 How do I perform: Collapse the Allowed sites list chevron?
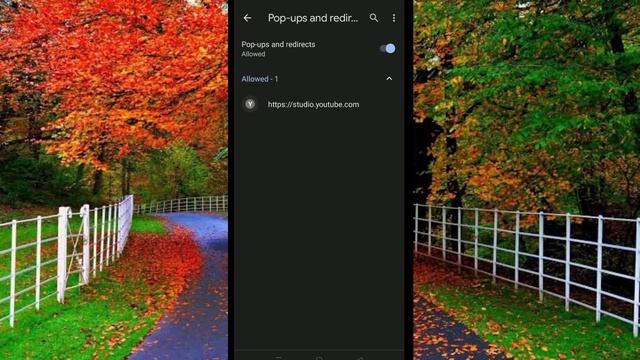tap(389, 78)
